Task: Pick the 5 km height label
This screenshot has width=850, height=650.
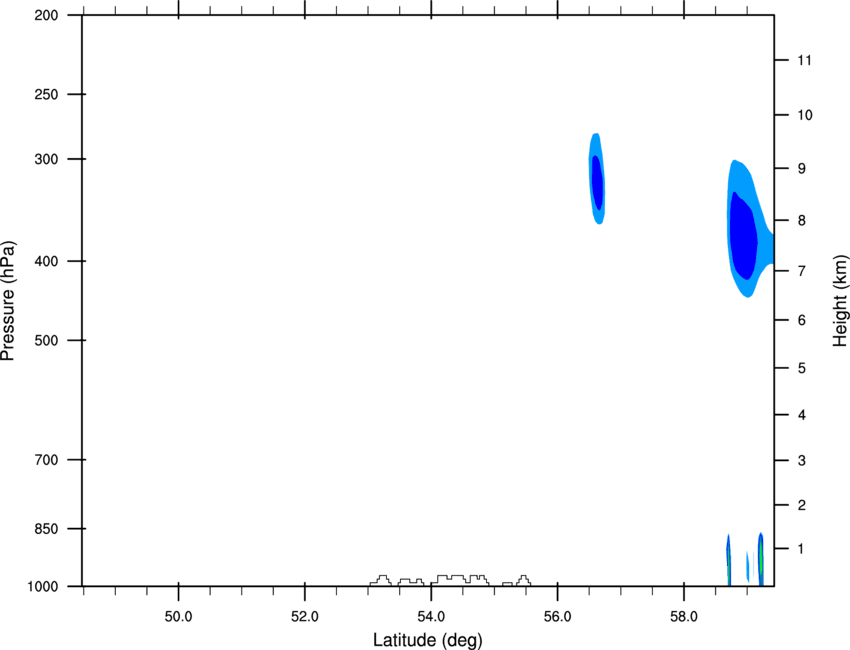Action: click(x=802, y=368)
